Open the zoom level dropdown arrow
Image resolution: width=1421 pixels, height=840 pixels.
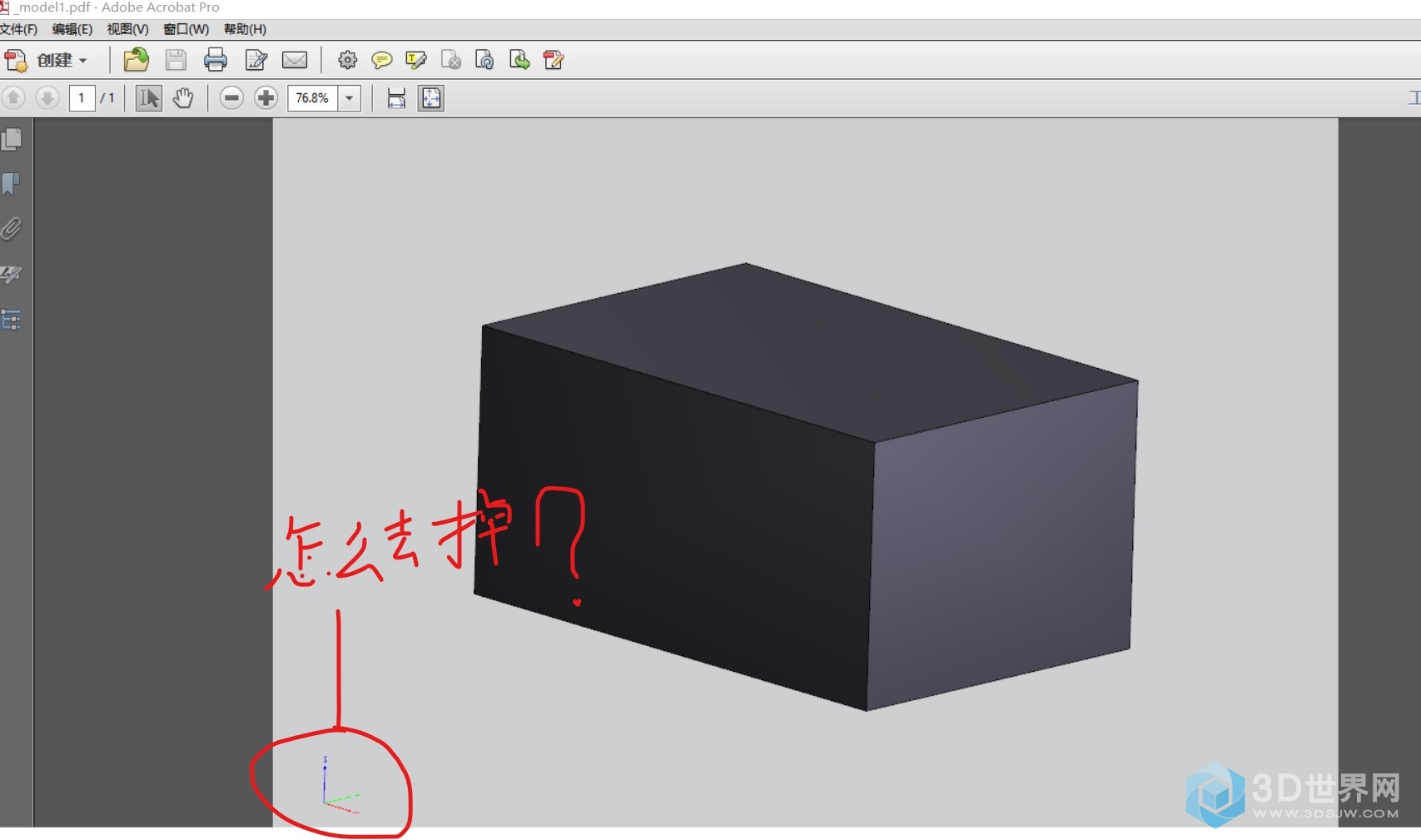(x=350, y=98)
